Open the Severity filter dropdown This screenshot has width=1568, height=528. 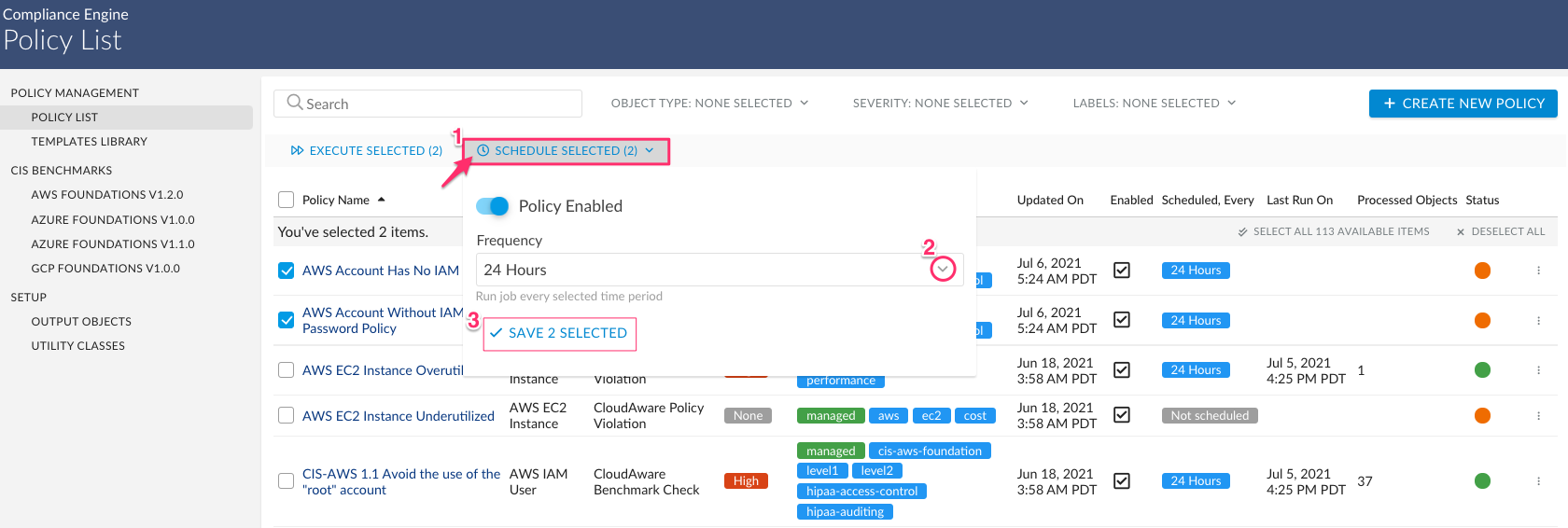click(x=940, y=104)
